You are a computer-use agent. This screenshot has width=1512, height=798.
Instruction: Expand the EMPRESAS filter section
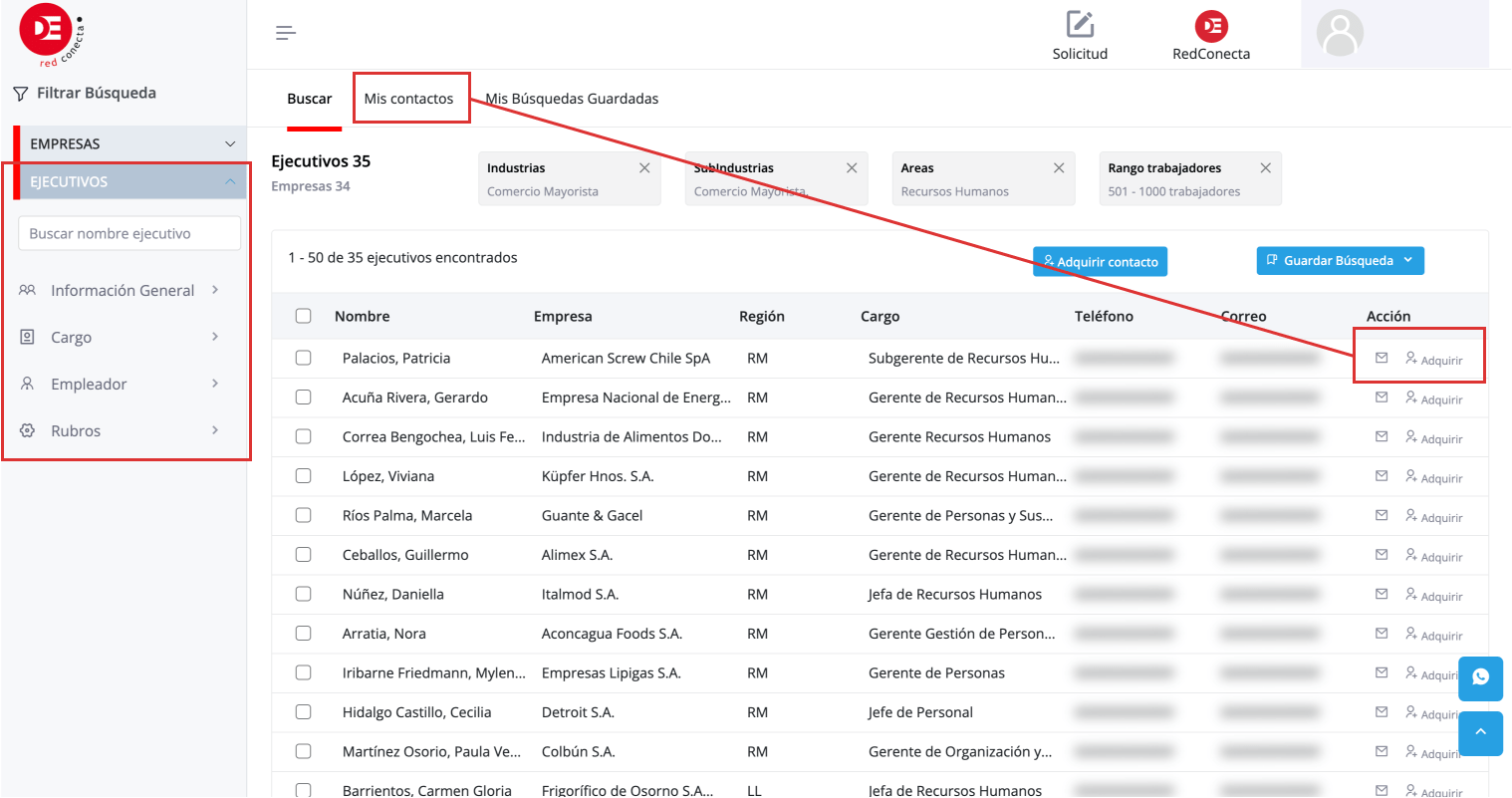(x=130, y=143)
